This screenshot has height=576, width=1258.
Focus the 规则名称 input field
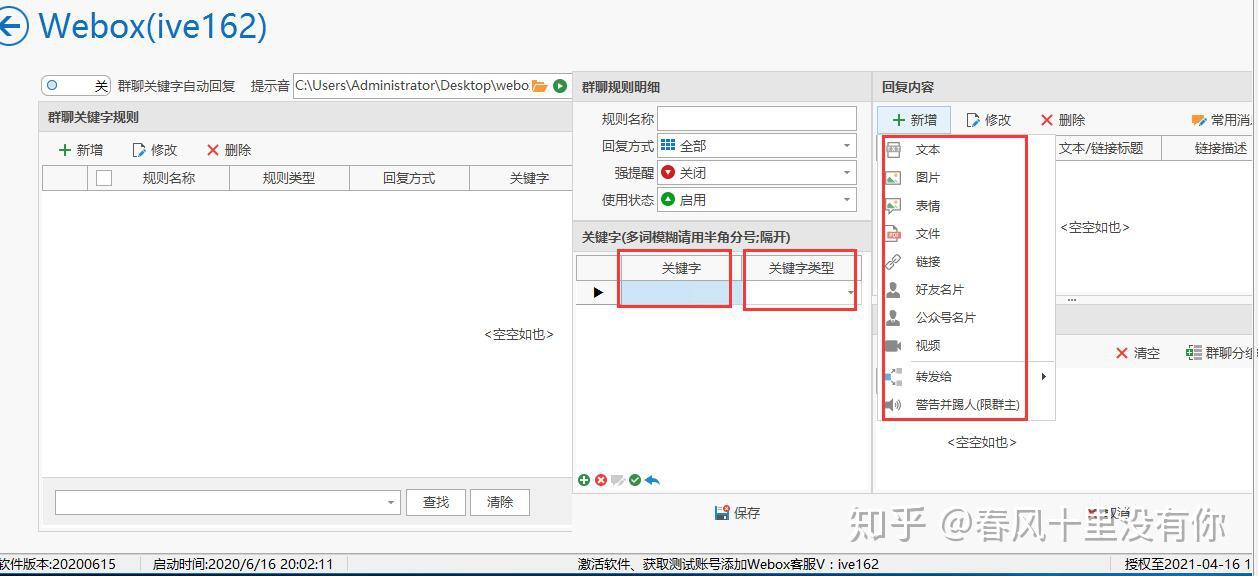[757, 119]
